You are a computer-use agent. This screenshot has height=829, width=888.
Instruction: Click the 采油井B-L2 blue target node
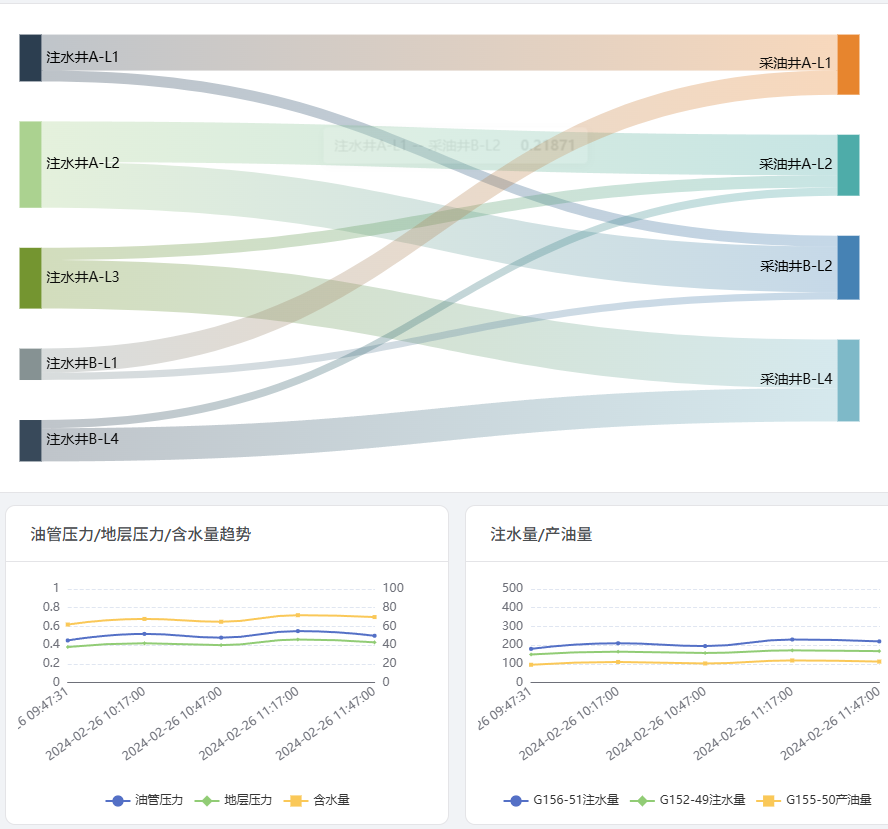(x=848, y=267)
